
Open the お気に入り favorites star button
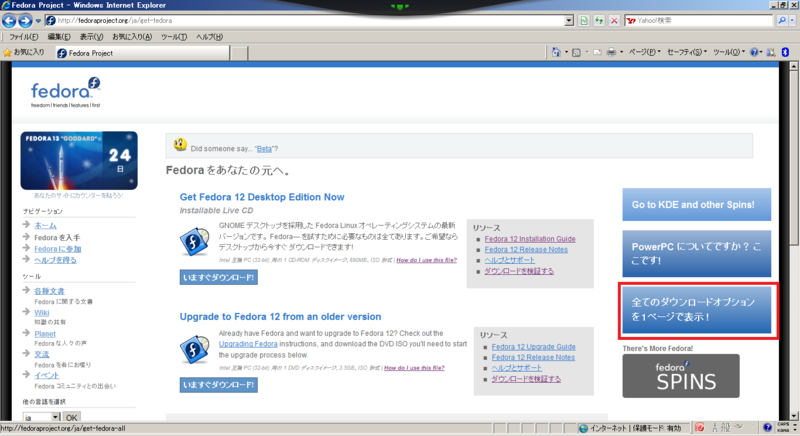[24, 52]
